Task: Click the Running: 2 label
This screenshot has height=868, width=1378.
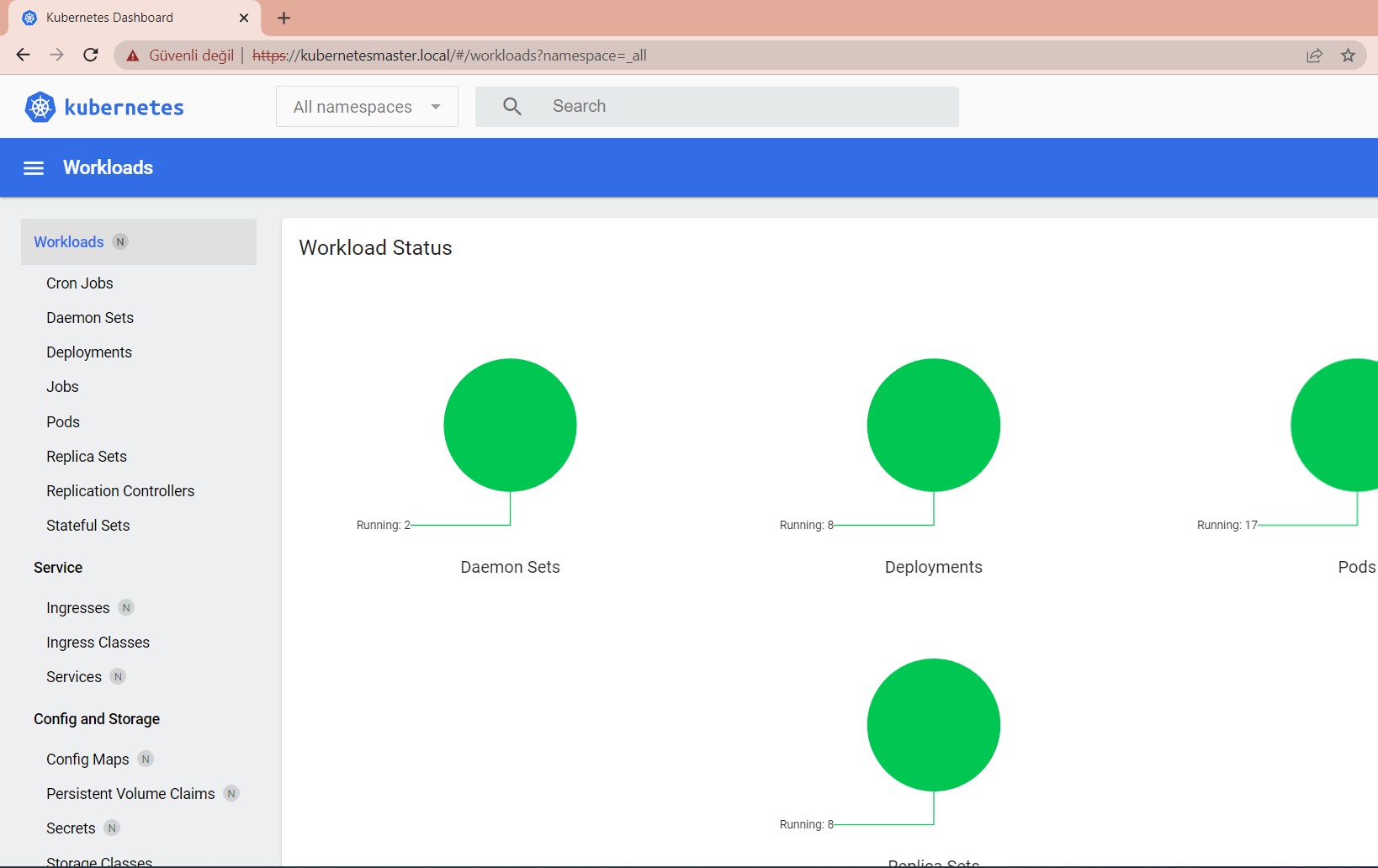Action: [384, 525]
